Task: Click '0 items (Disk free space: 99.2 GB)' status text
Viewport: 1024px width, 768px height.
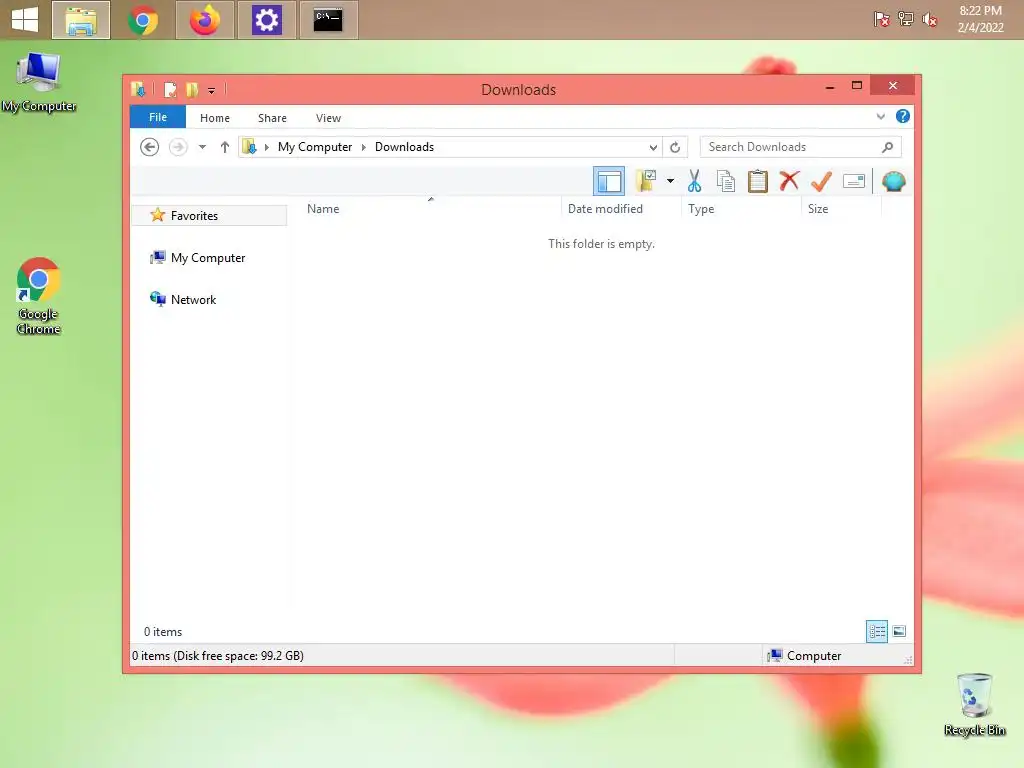Action: pos(217,656)
